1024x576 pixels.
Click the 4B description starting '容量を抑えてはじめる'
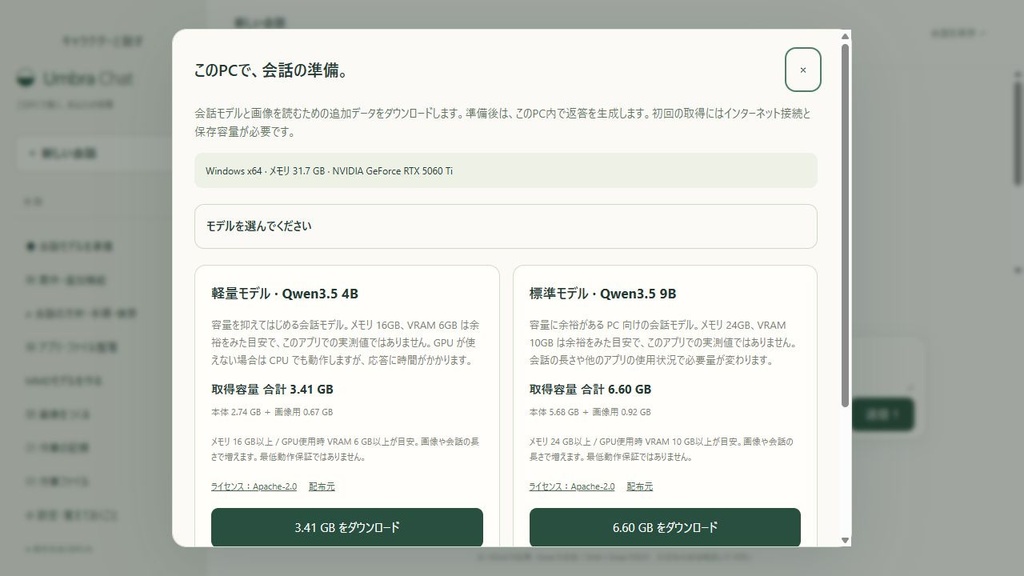[x=345, y=342]
